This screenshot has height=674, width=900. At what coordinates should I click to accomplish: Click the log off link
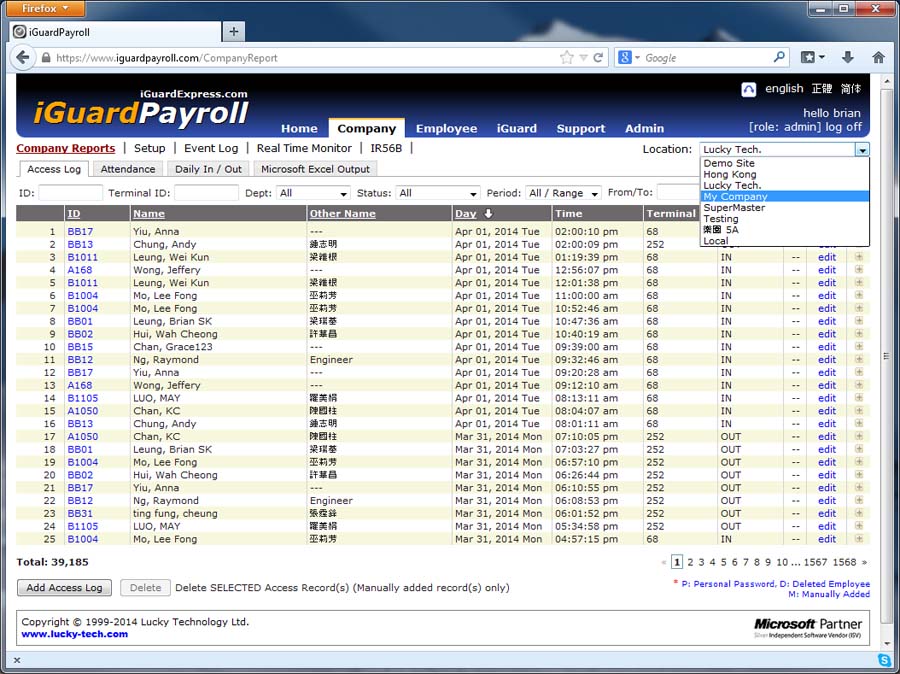coord(843,127)
